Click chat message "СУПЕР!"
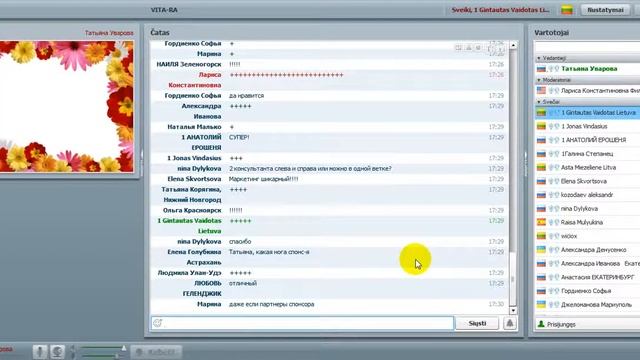 click(239, 138)
